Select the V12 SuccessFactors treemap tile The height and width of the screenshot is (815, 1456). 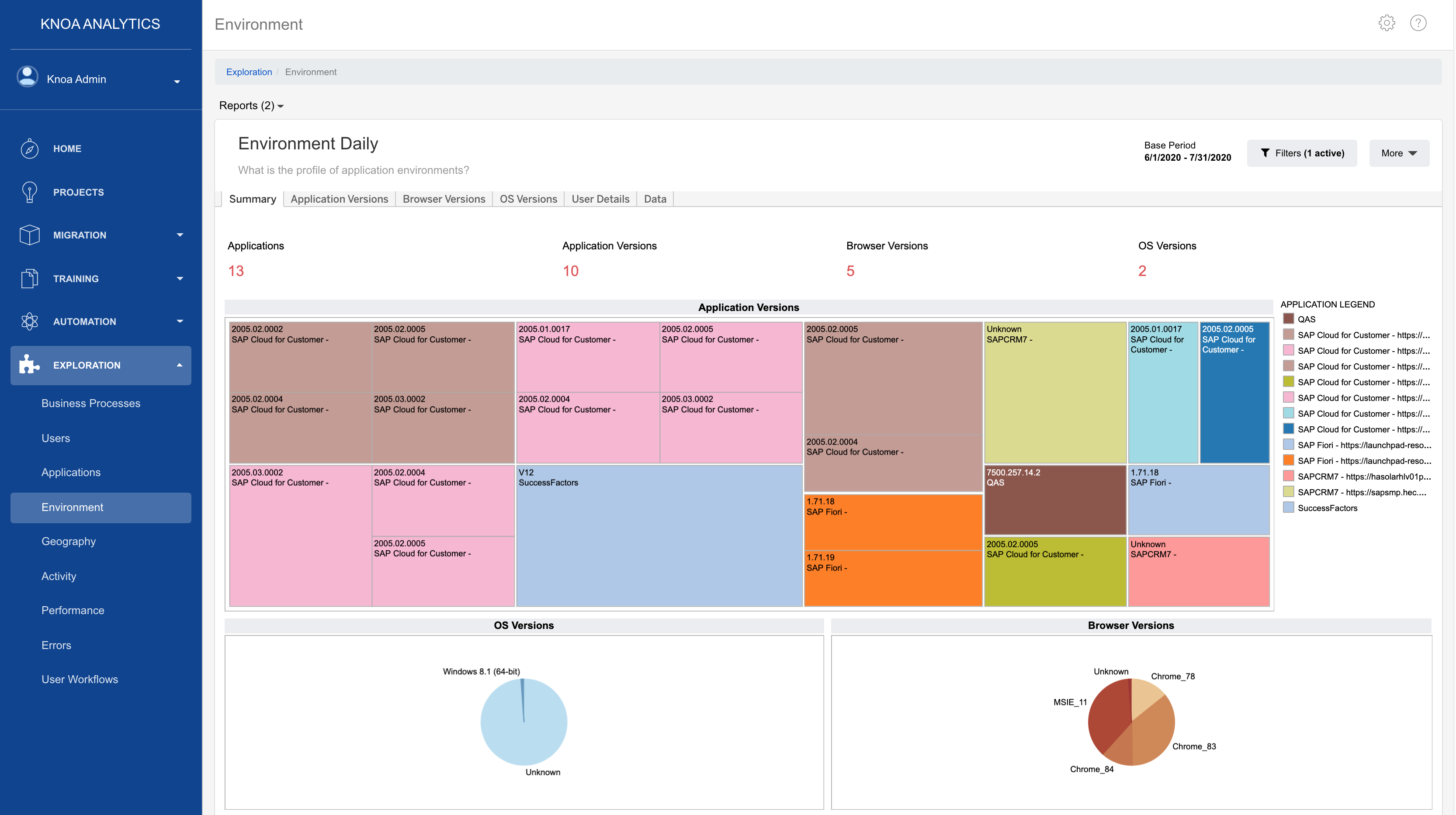pyautogui.click(x=659, y=535)
